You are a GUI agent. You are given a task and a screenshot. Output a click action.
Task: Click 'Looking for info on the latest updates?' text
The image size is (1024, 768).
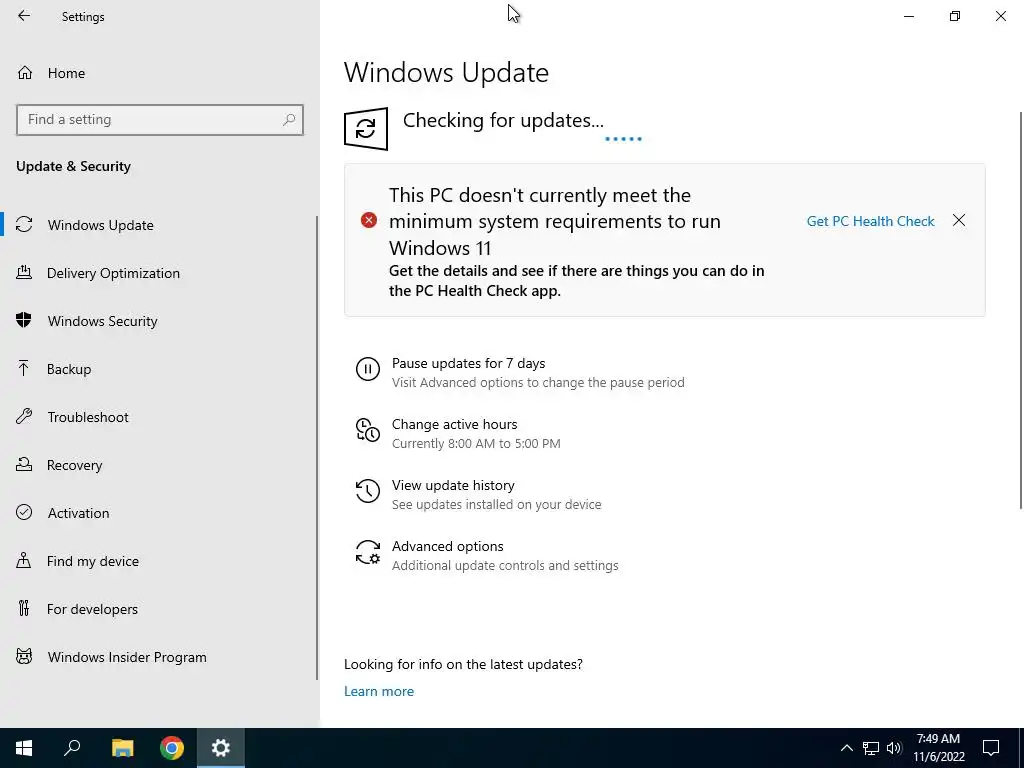pyautogui.click(x=463, y=664)
